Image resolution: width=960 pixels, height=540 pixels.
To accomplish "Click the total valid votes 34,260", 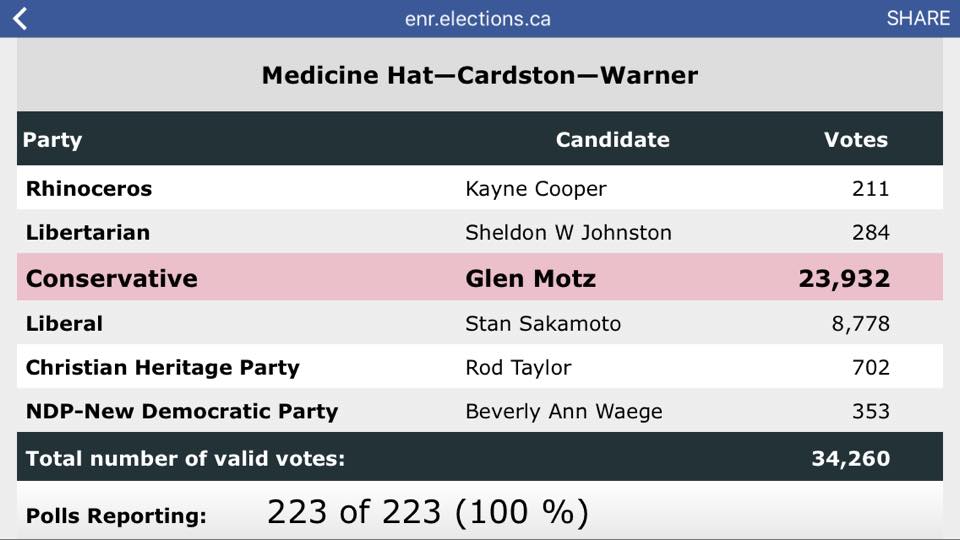I will (849, 459).
